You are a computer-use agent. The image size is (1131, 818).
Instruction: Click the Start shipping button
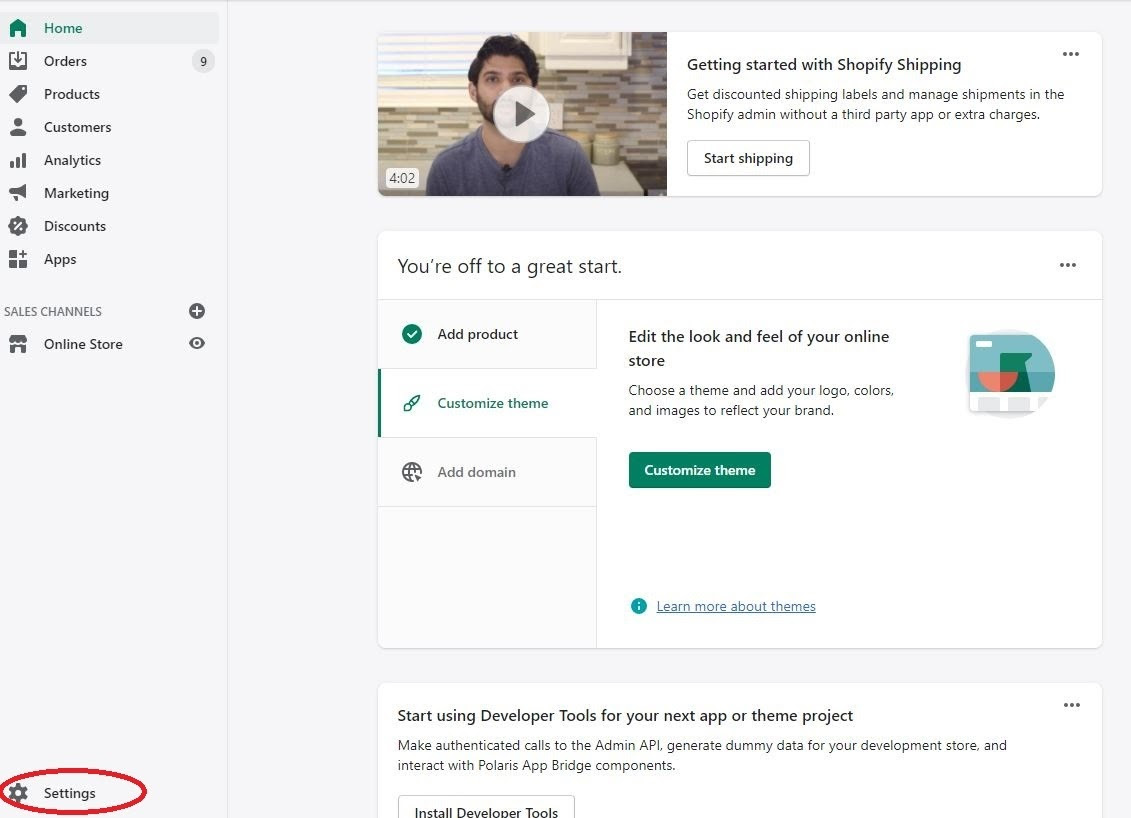[x=748, y=158]
